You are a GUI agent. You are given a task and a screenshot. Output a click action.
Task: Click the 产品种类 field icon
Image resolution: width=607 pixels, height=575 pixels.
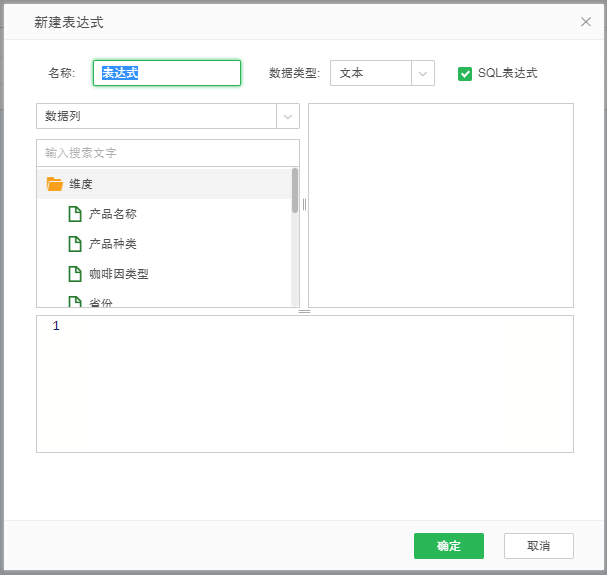75,244
